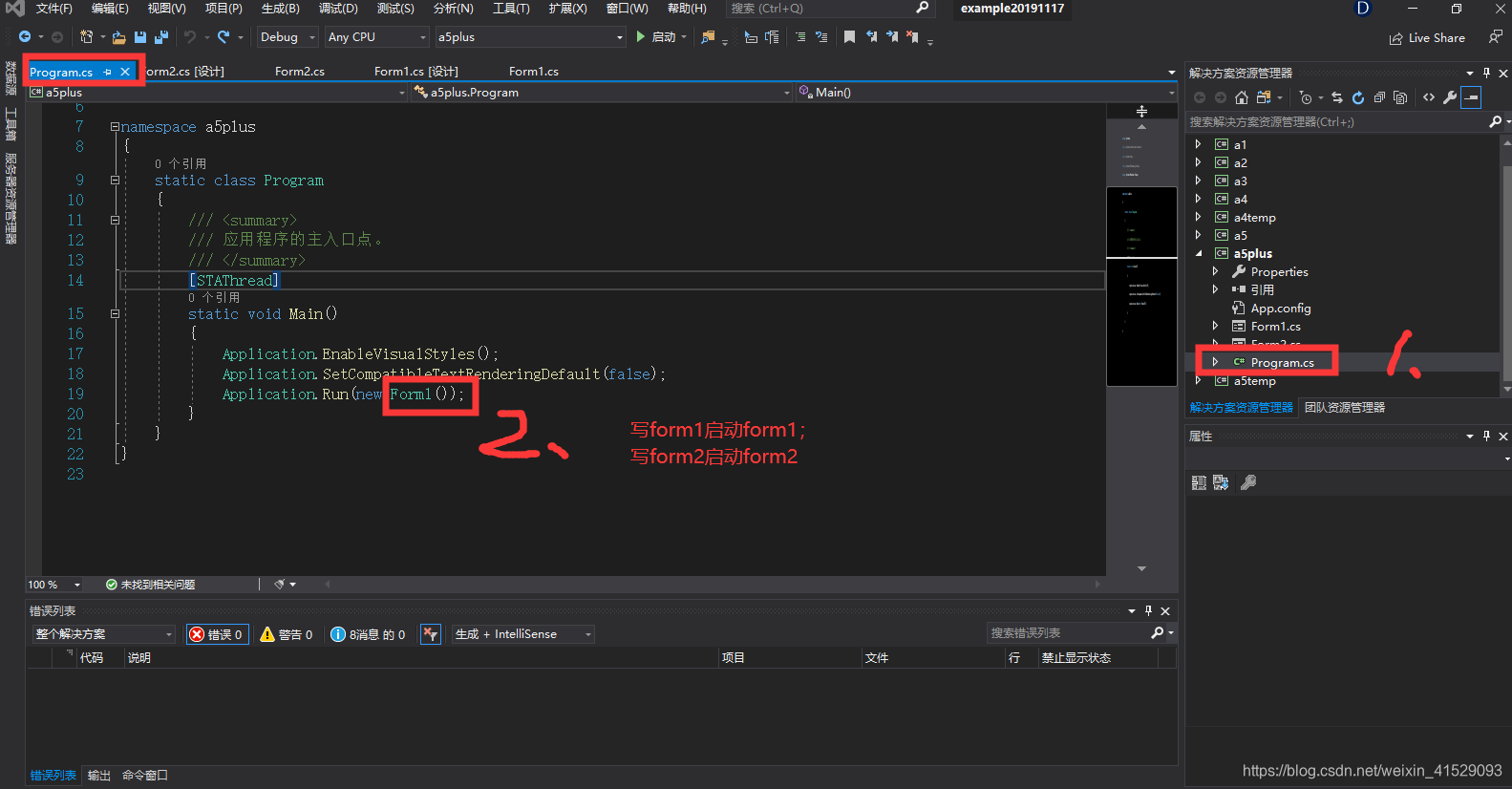Click alphabetical sort icon in Properties panel
The height and width of the screenshot is (789, 1512).
click(1221, 483)
